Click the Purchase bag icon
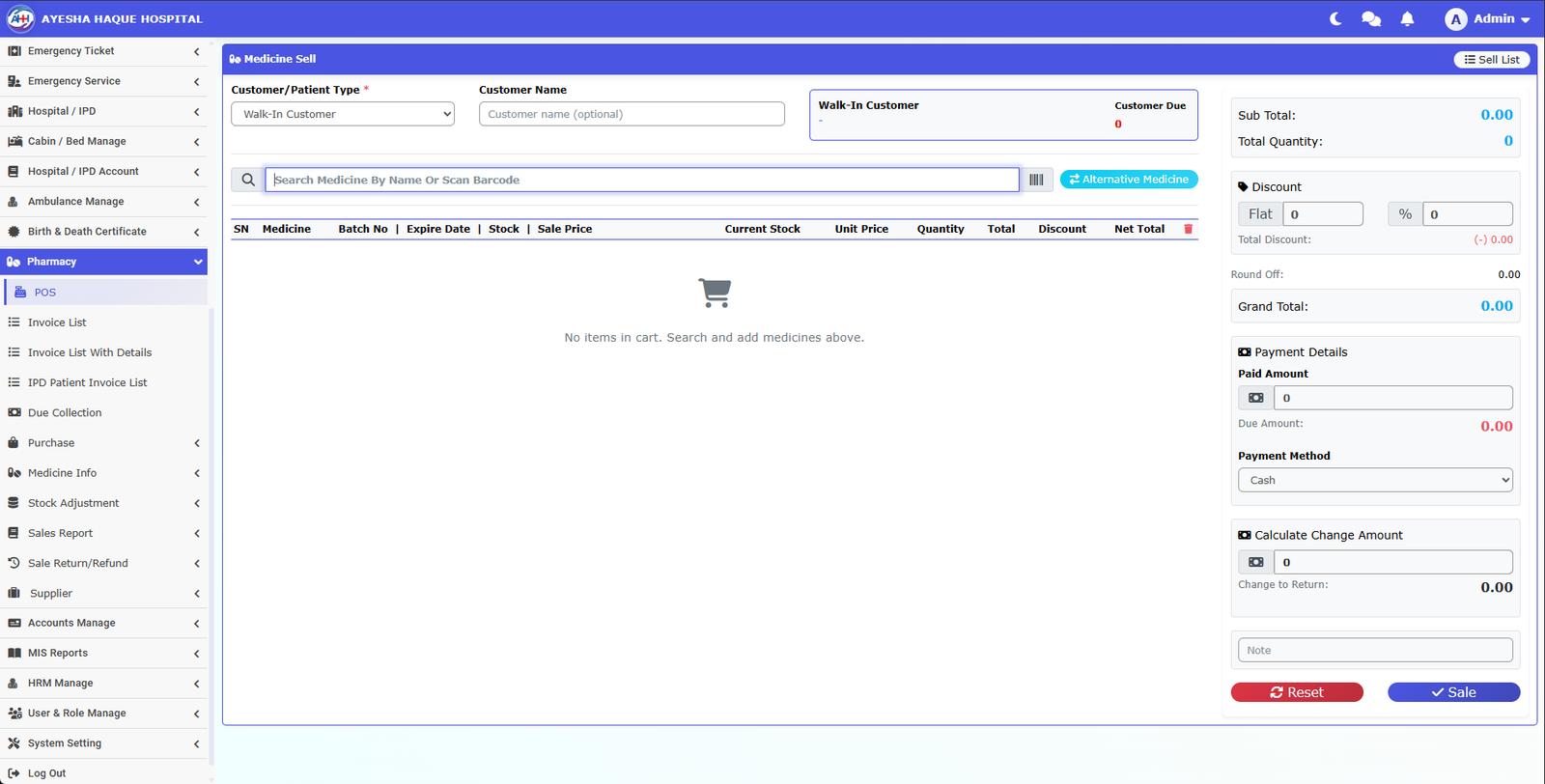Viewport: 1545px width, 784px height. [14, 443]
